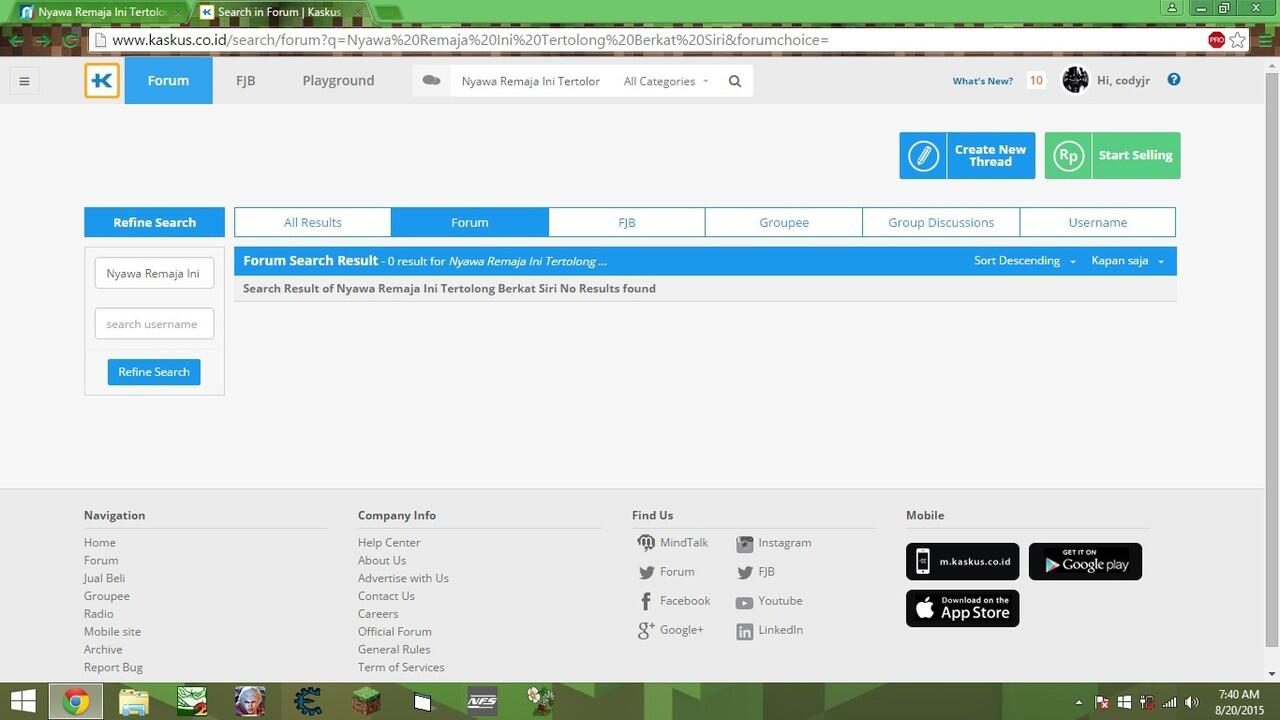Click the Kaskus logo icon
The height and width of the screenshot is (720, 1280).
[x=102, y=81]
